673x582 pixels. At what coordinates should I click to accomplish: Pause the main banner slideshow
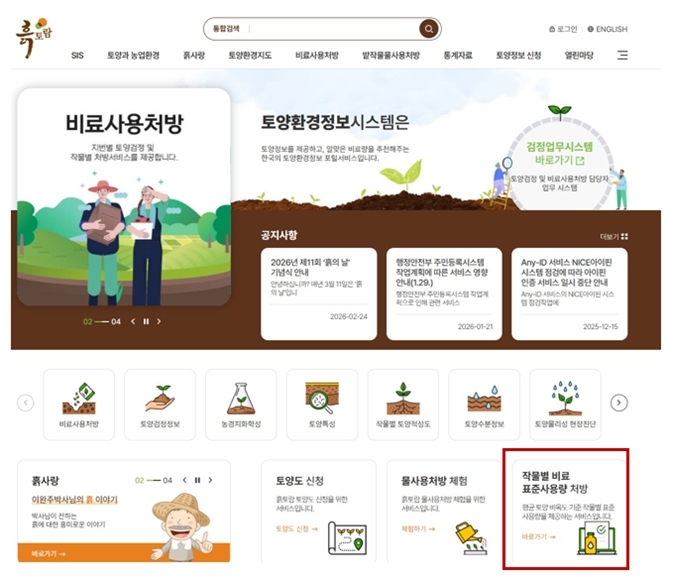click(x=146, y=321)
